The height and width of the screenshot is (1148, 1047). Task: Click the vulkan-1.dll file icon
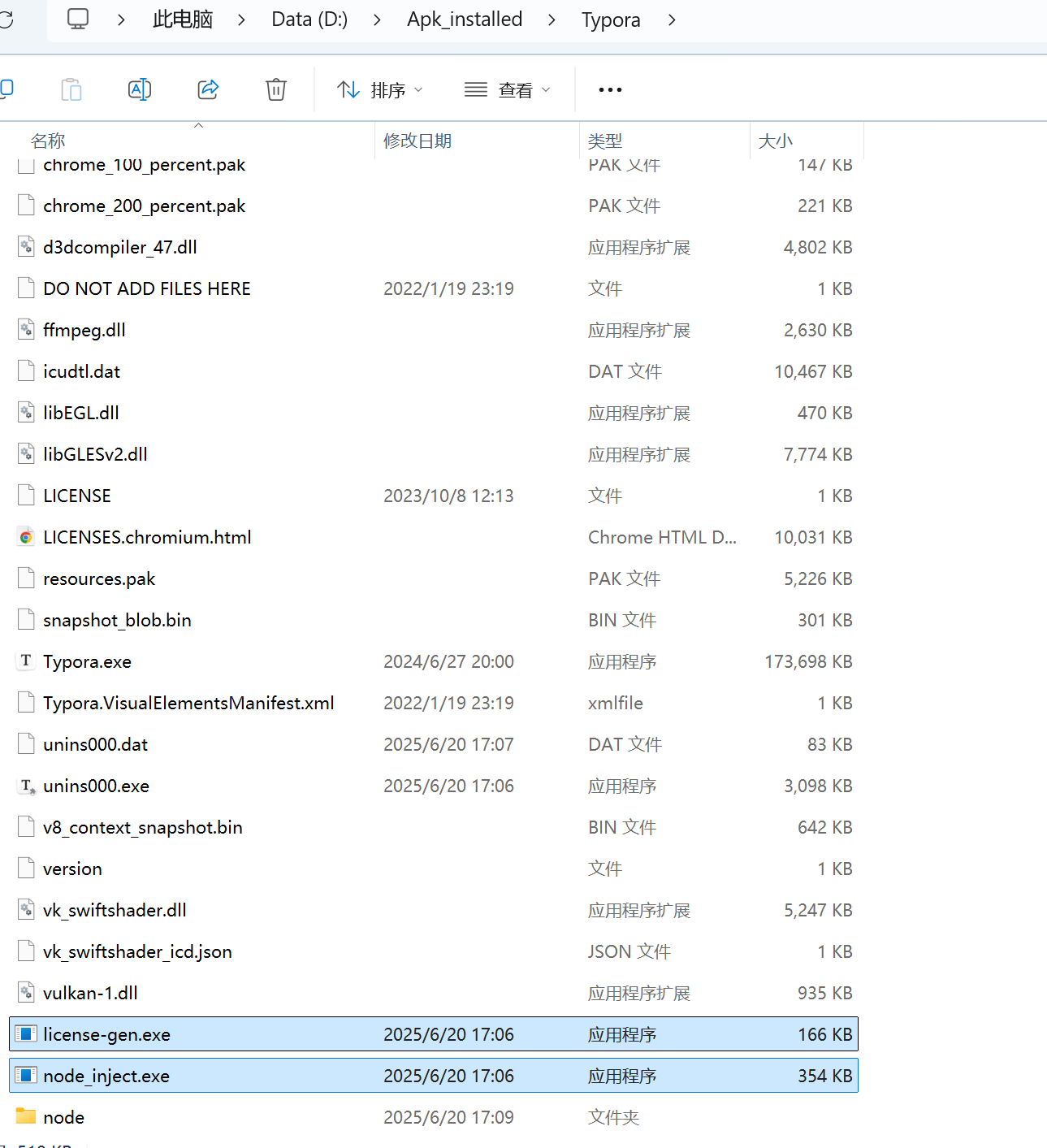(x=26, y=993)
